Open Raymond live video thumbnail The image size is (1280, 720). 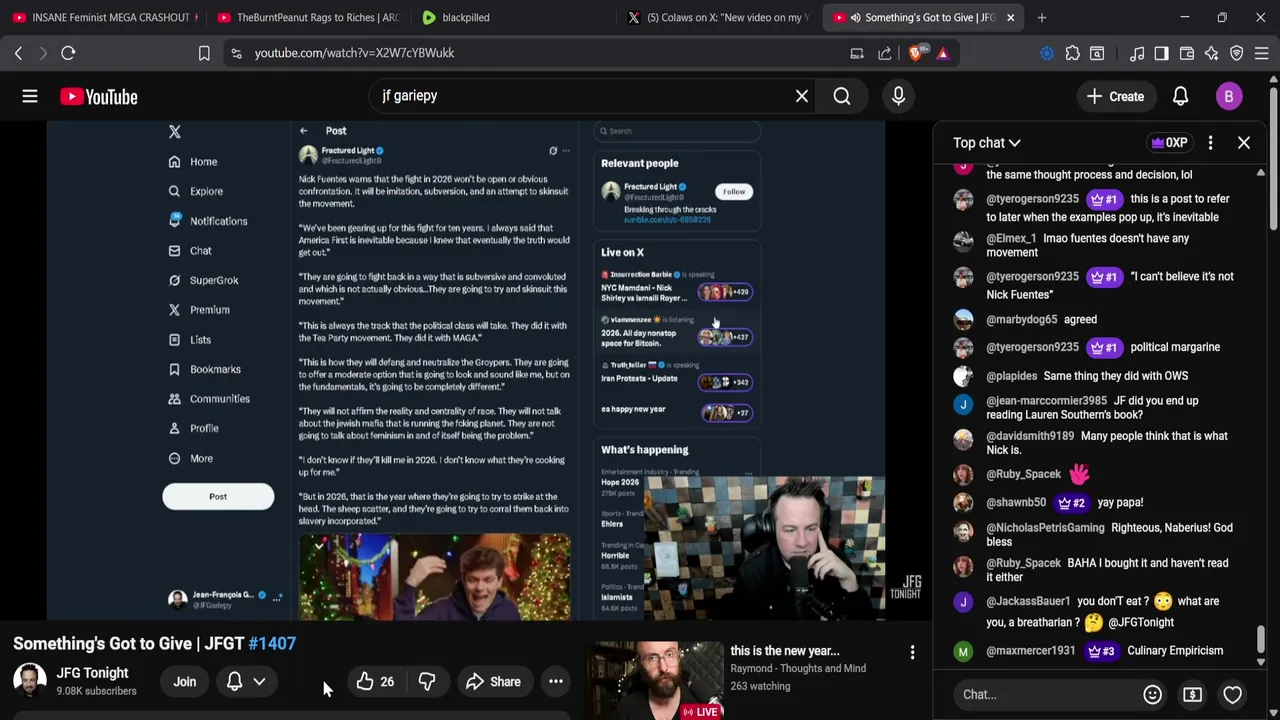coord(654,680)
